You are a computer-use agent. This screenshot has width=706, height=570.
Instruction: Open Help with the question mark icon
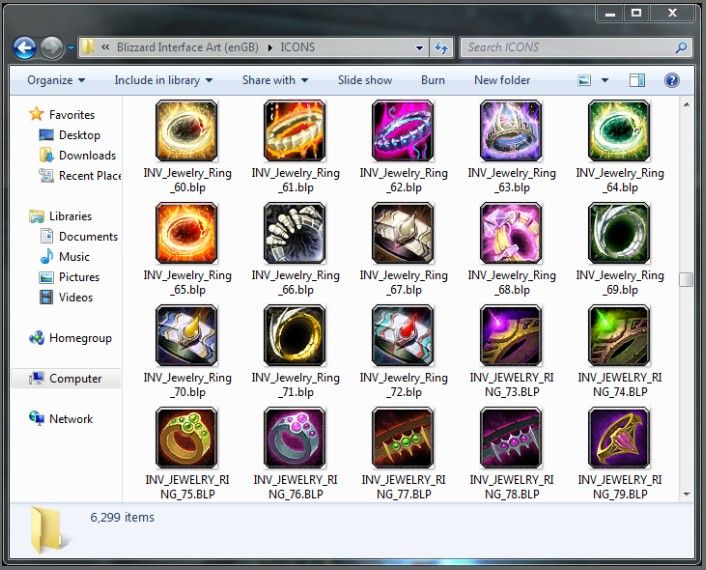(671, 81)
